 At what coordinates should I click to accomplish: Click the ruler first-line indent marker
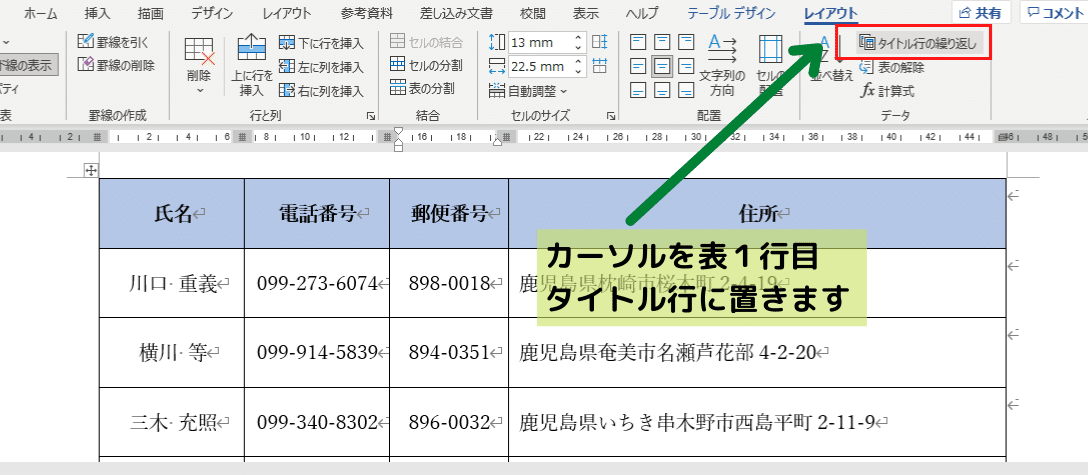(x=398, y=130)
